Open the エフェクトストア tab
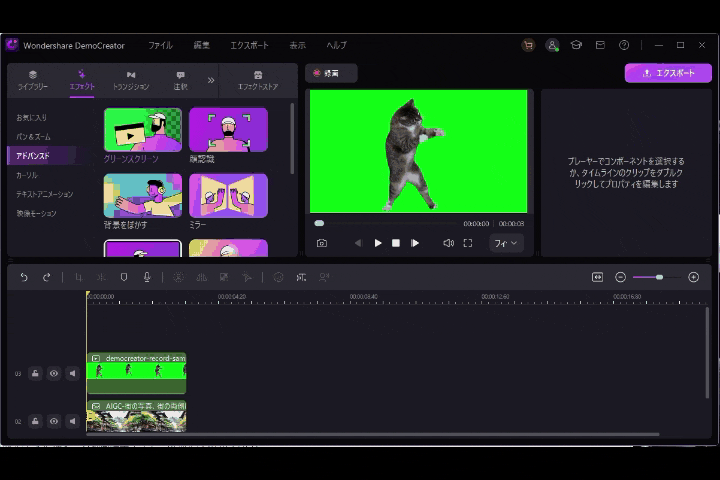The width and height of the screenshot is (720, 480). (x=258, y=80)
